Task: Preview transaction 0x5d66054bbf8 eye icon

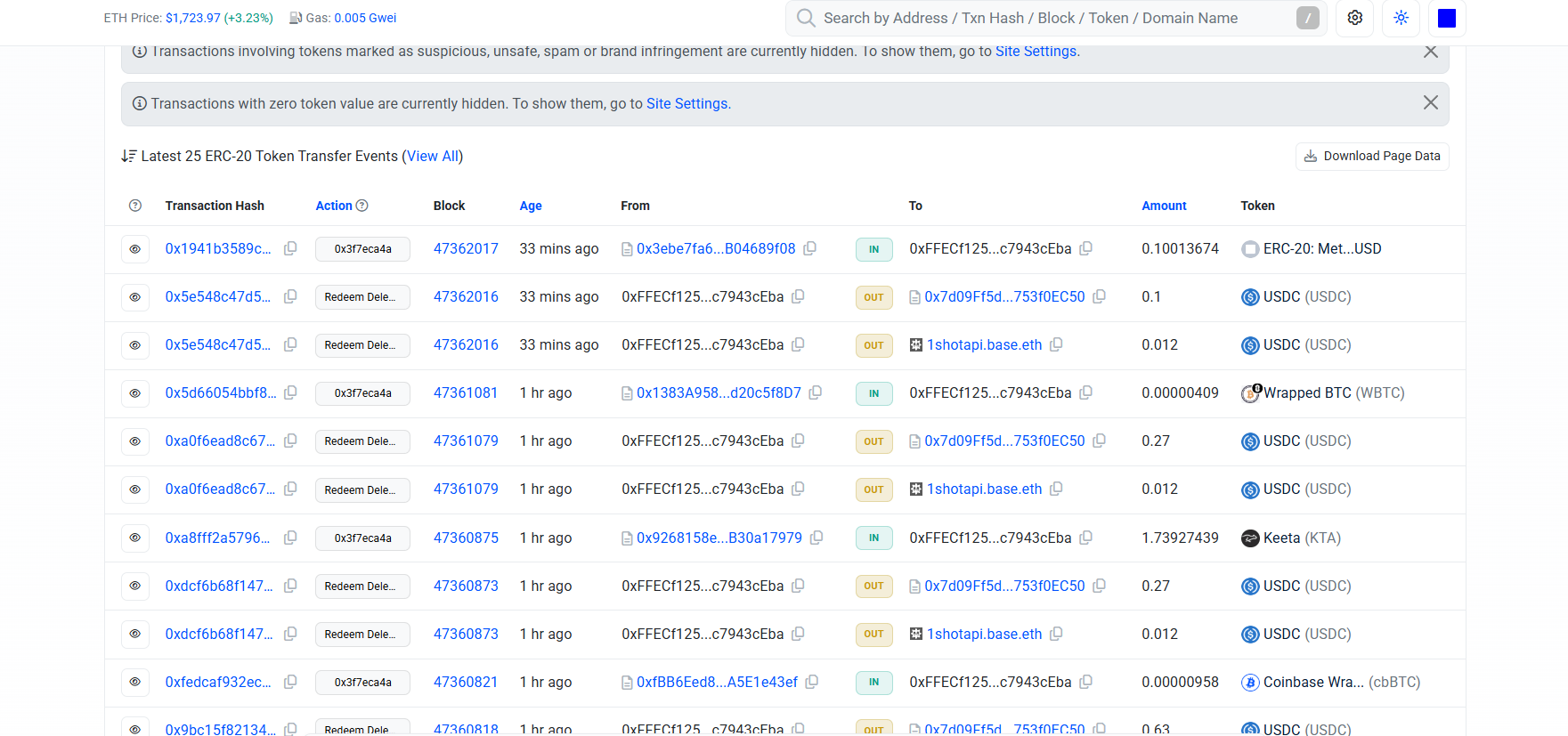Action: click(x=135, y=393)
